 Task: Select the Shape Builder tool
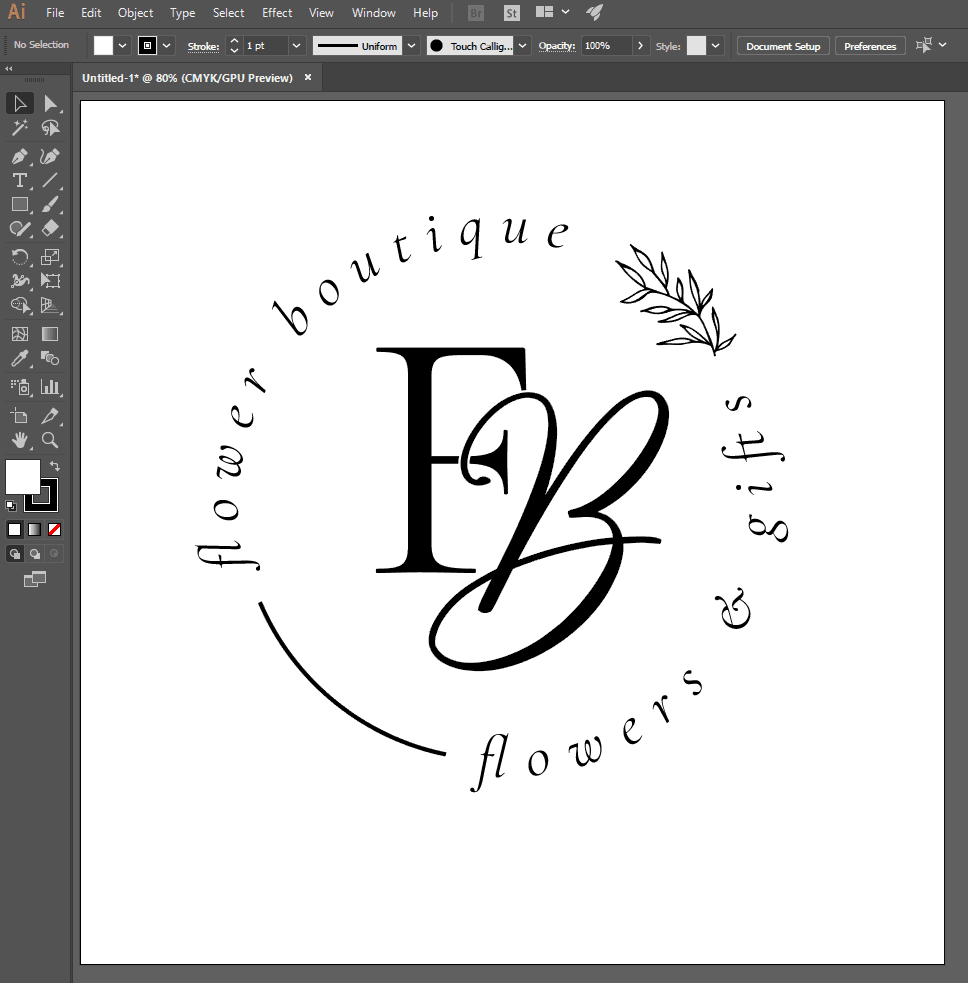click(x=19, y=305)
